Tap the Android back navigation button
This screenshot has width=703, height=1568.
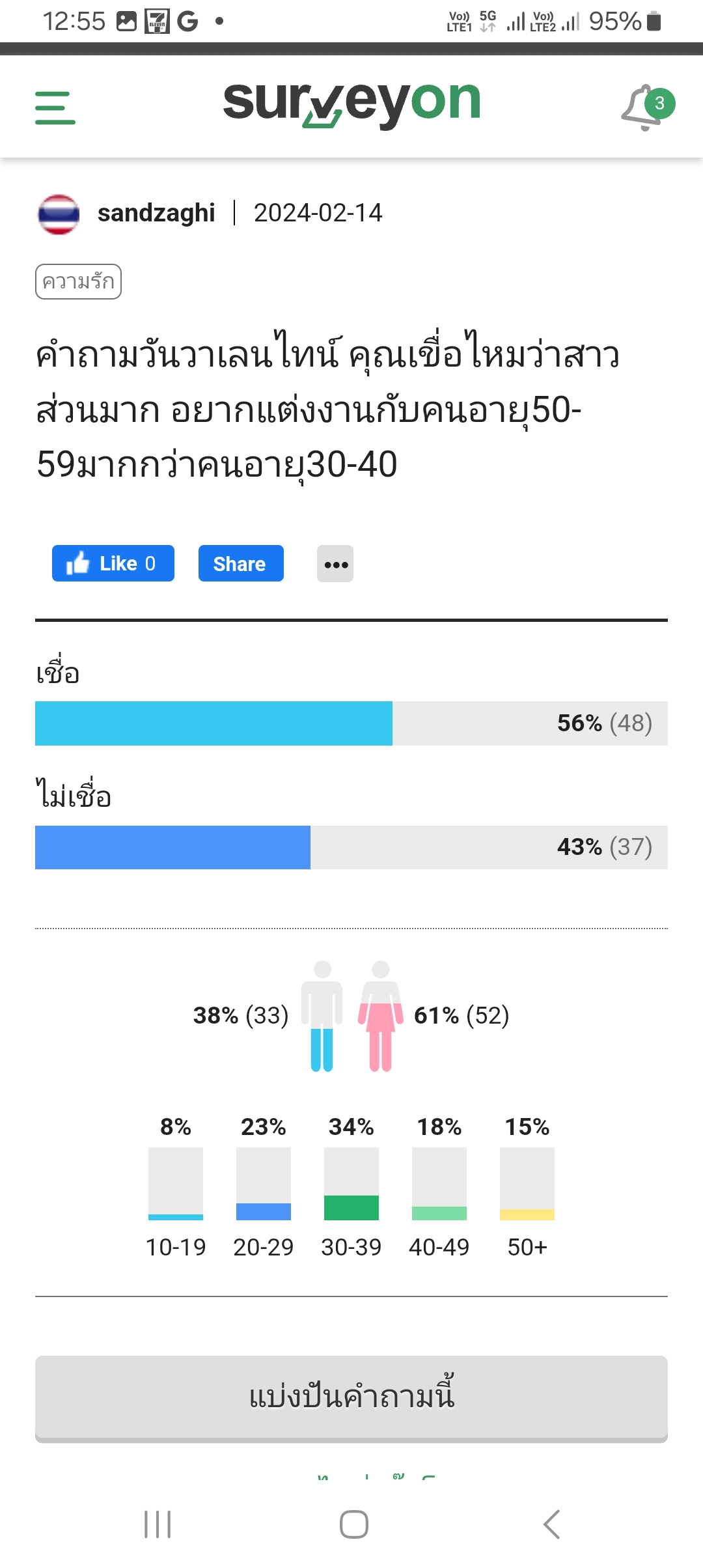coord(551,1524)
